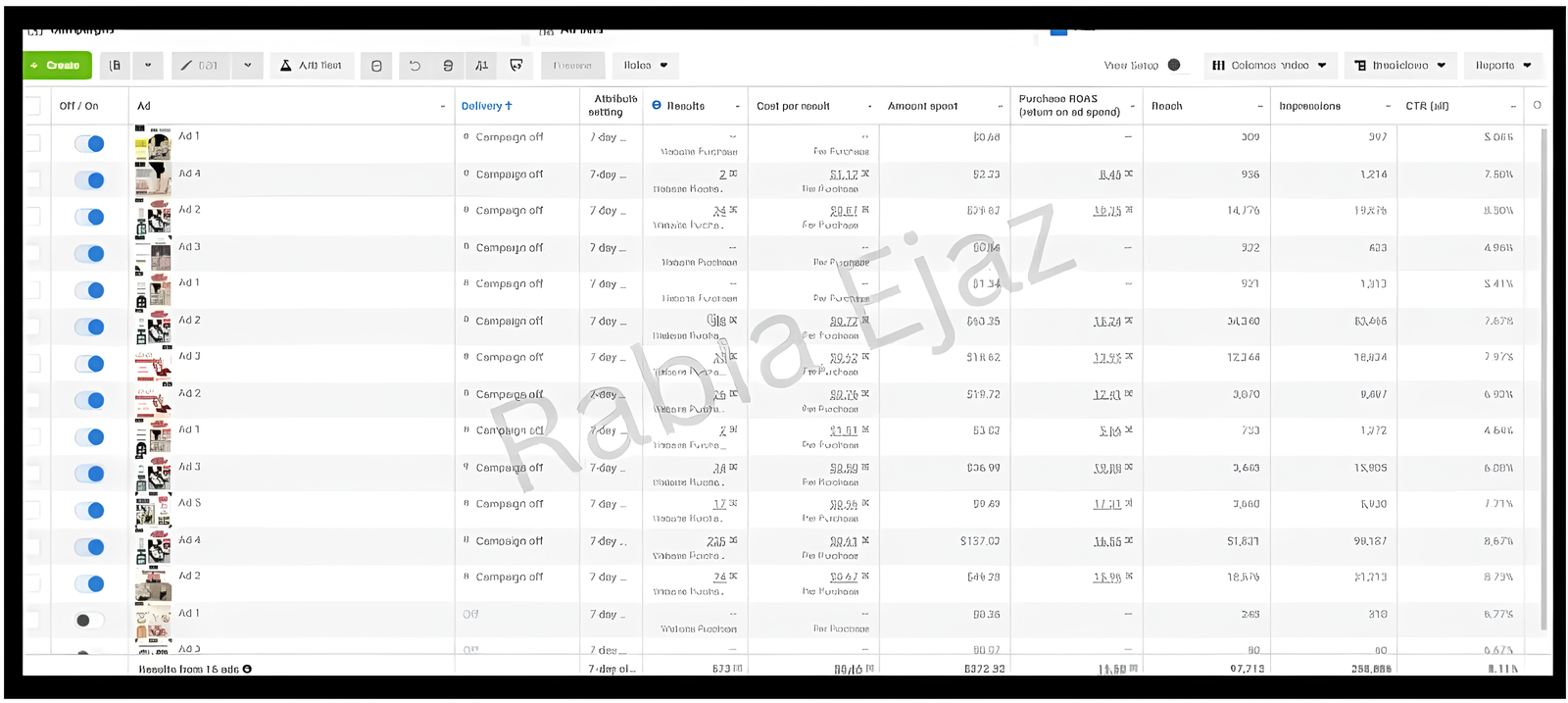The image size is (1568, 703).
Task: Turn off the first row Ad 1 toggle
Action: pyautogui.click(x=90, y=144)
